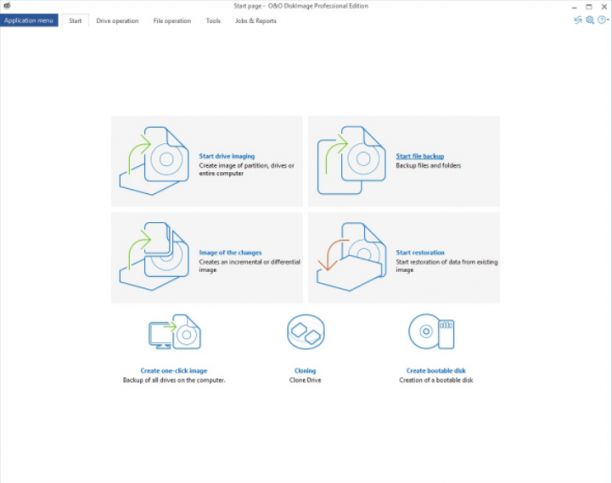The image size is (612, 483).
Task: Open the Application menu
Action: coord(29,20)
